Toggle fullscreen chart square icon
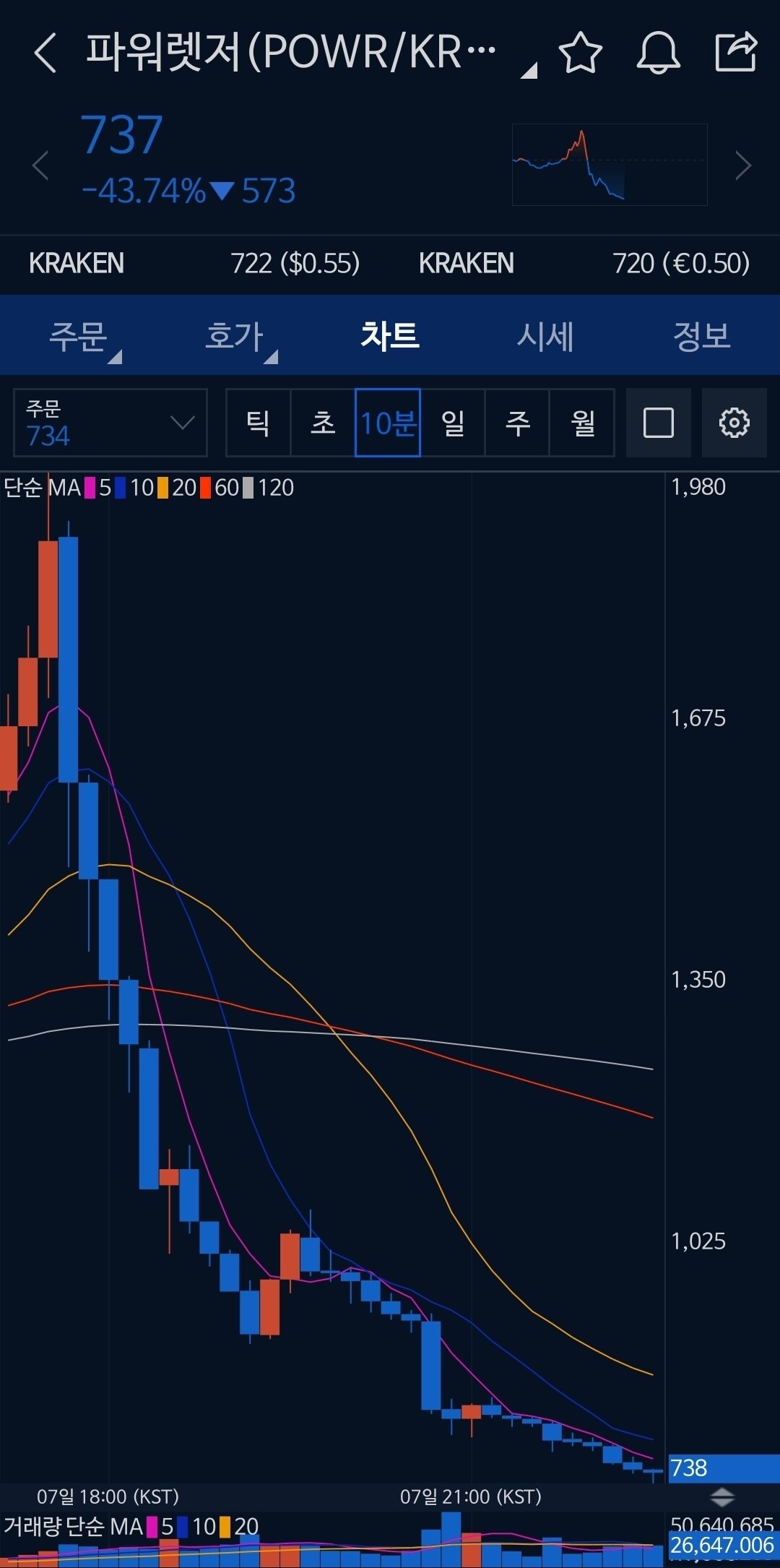Viewport: 780px width, 1568px height. coord(658,423)
